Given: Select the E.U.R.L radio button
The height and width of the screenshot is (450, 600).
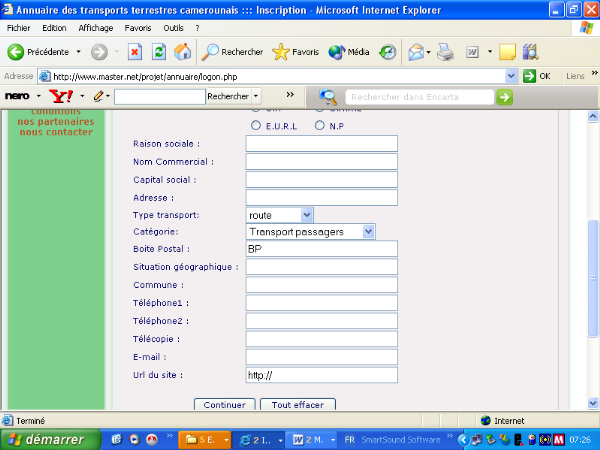Looking at the screenshot, I should (x=256, y=125).
